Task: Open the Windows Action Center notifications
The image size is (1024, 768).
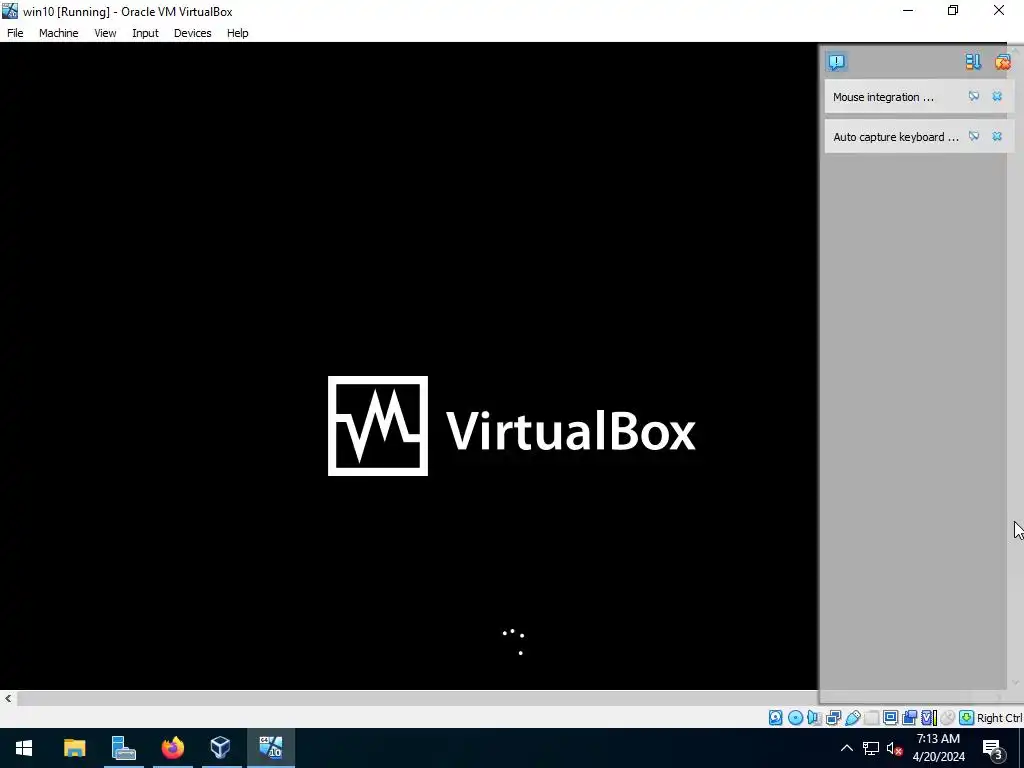Action: 993,748
